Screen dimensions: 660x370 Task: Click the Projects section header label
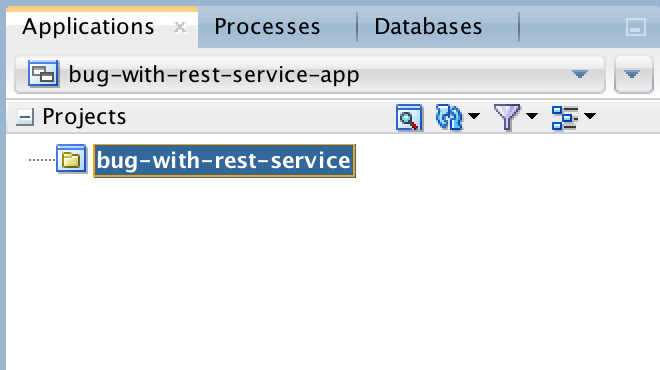point(84,117)
